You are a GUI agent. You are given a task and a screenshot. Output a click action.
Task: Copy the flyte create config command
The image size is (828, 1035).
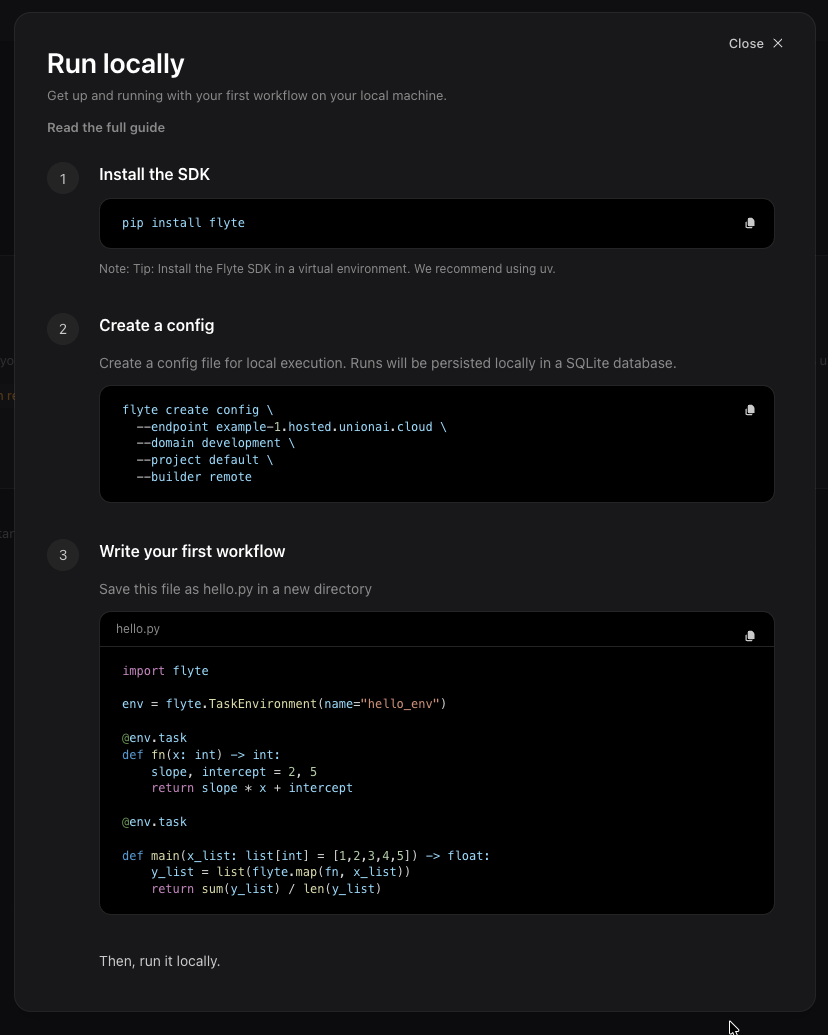(x=749, y=410)
